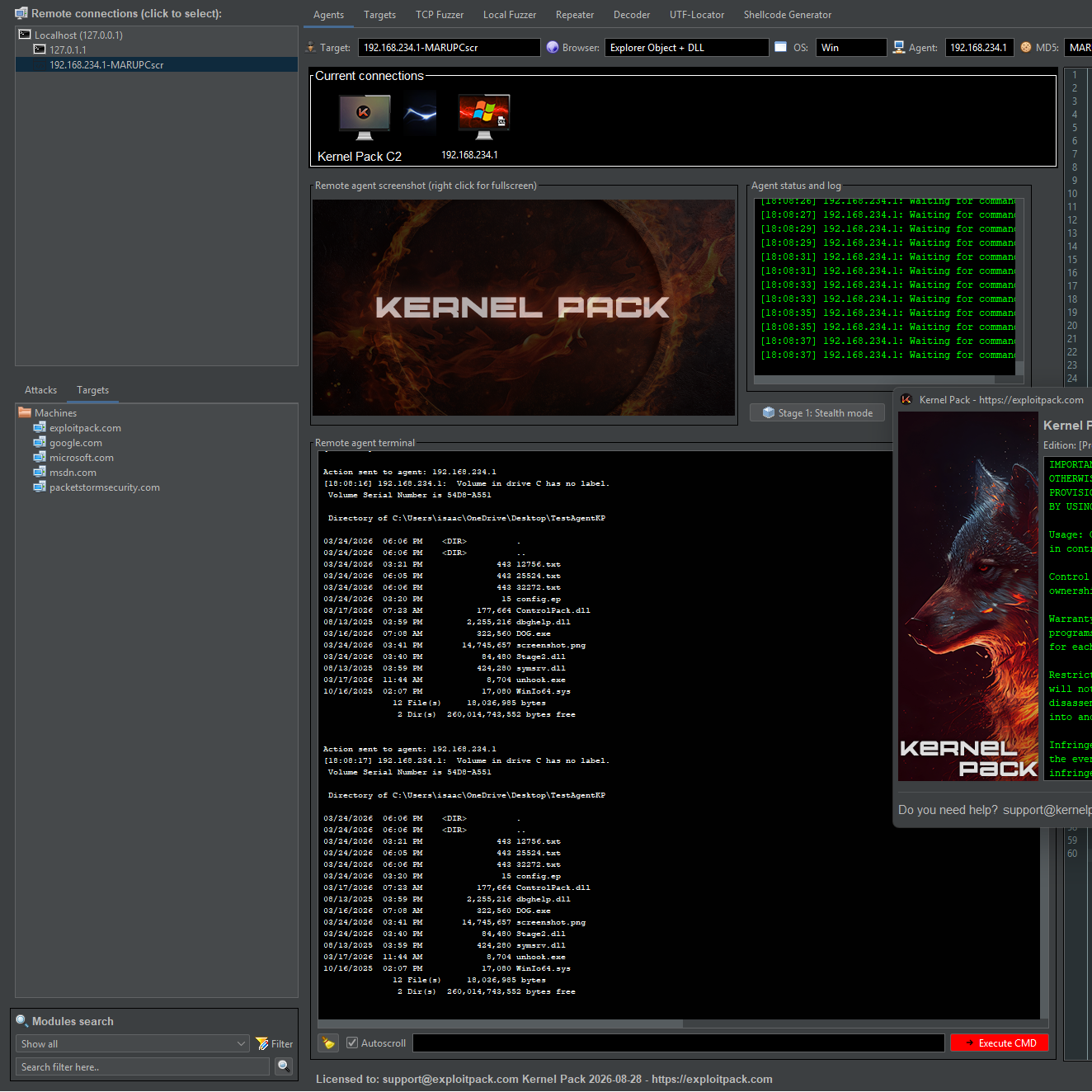Click the Target input field
Viewport: 1092px width, 1092px height.
(450, 47)
